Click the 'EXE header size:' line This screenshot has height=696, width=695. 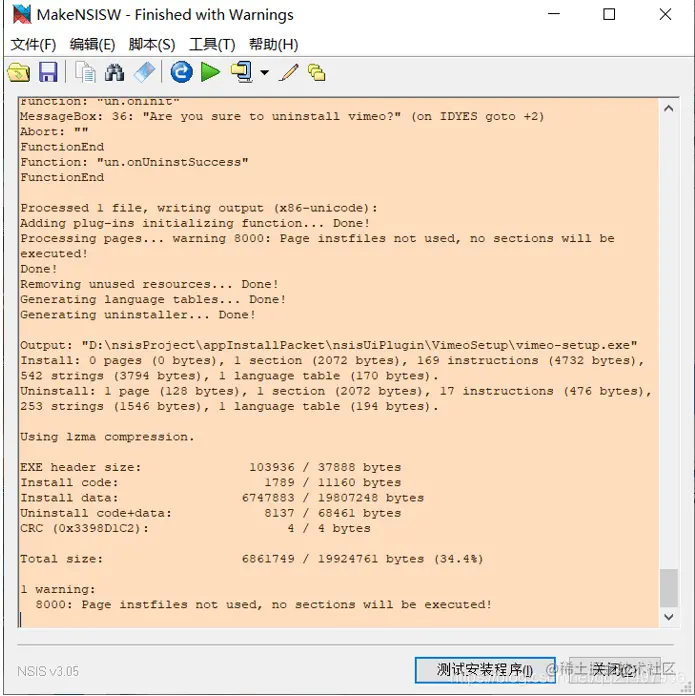point(210,467)
